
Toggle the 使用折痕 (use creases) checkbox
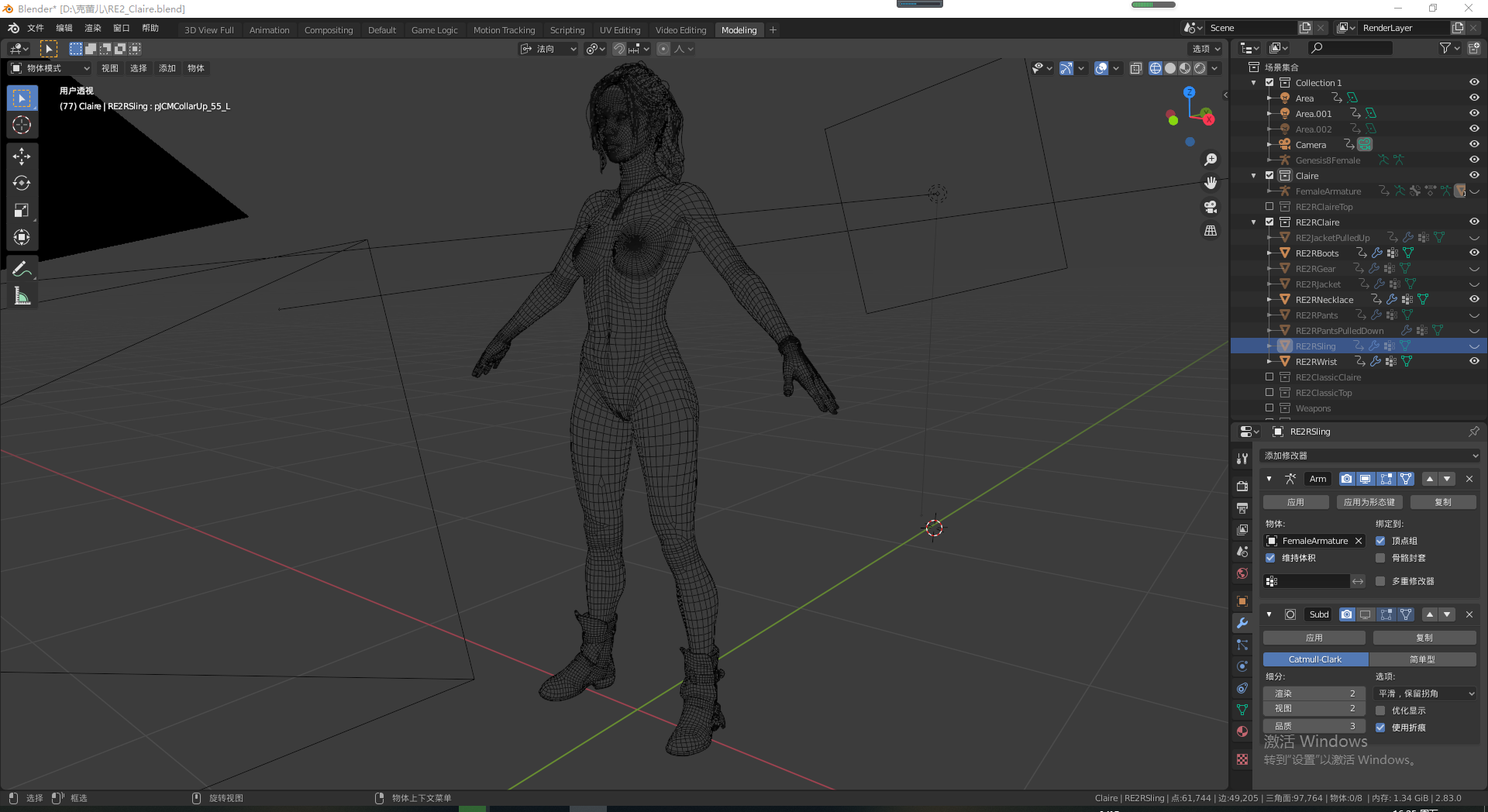1380,728
